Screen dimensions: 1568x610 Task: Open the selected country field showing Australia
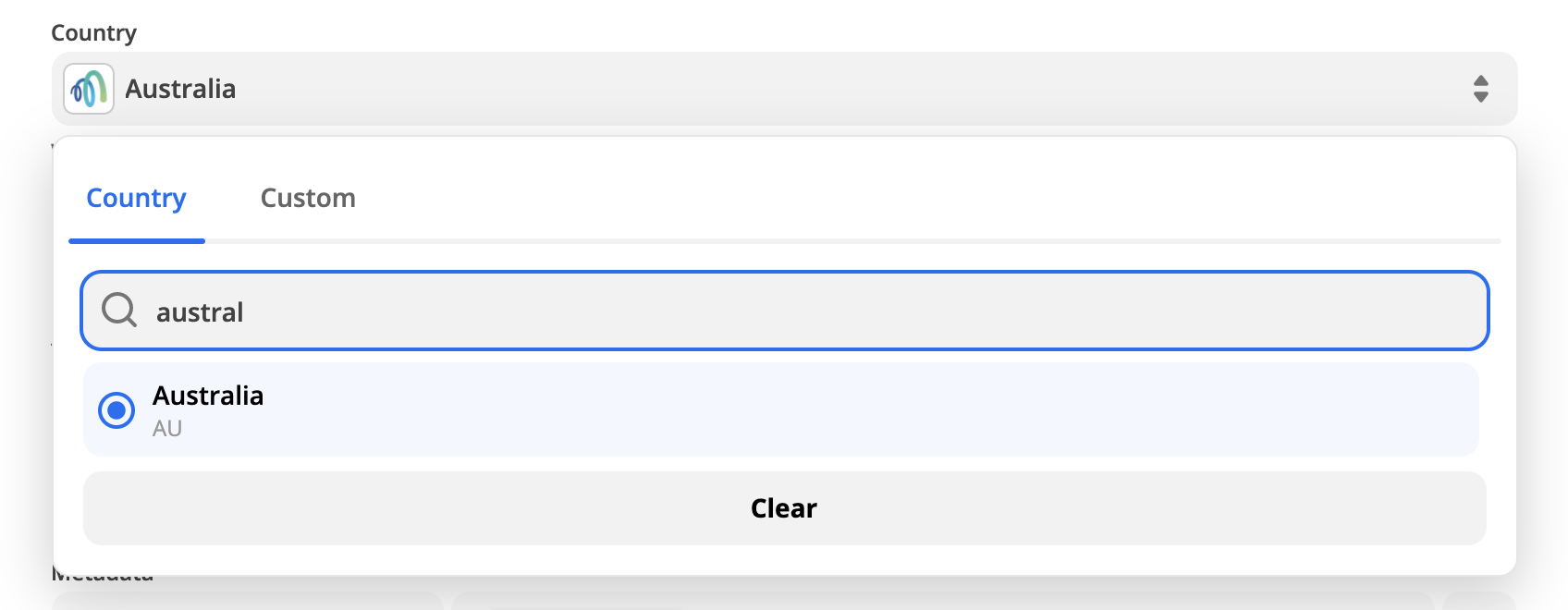click(740, 89)
